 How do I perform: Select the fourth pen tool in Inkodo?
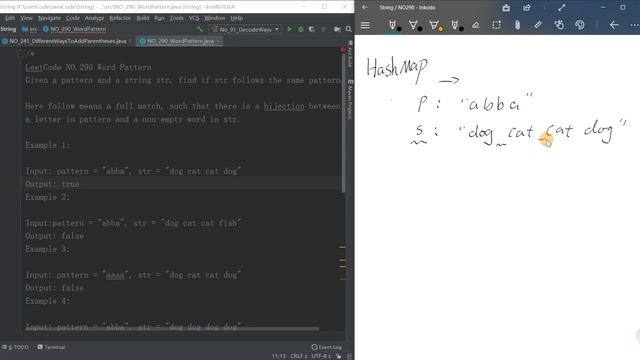click(x=456, y=25)
